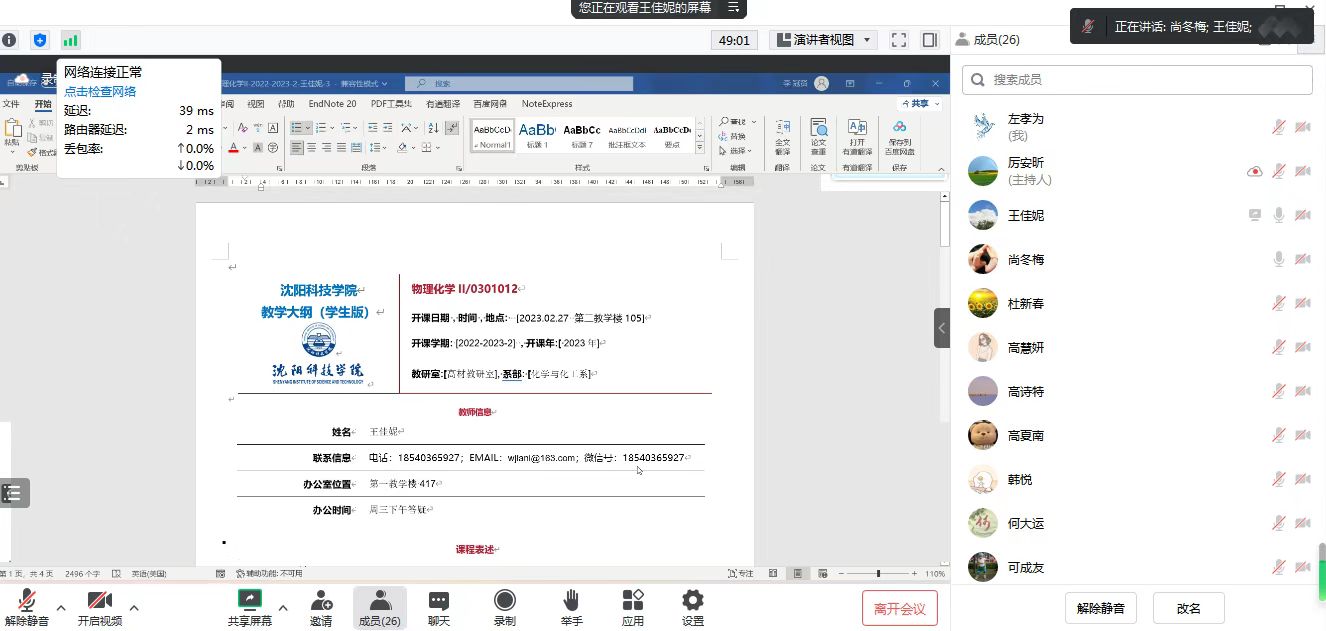Open the meeting info icon

[9, 40]
